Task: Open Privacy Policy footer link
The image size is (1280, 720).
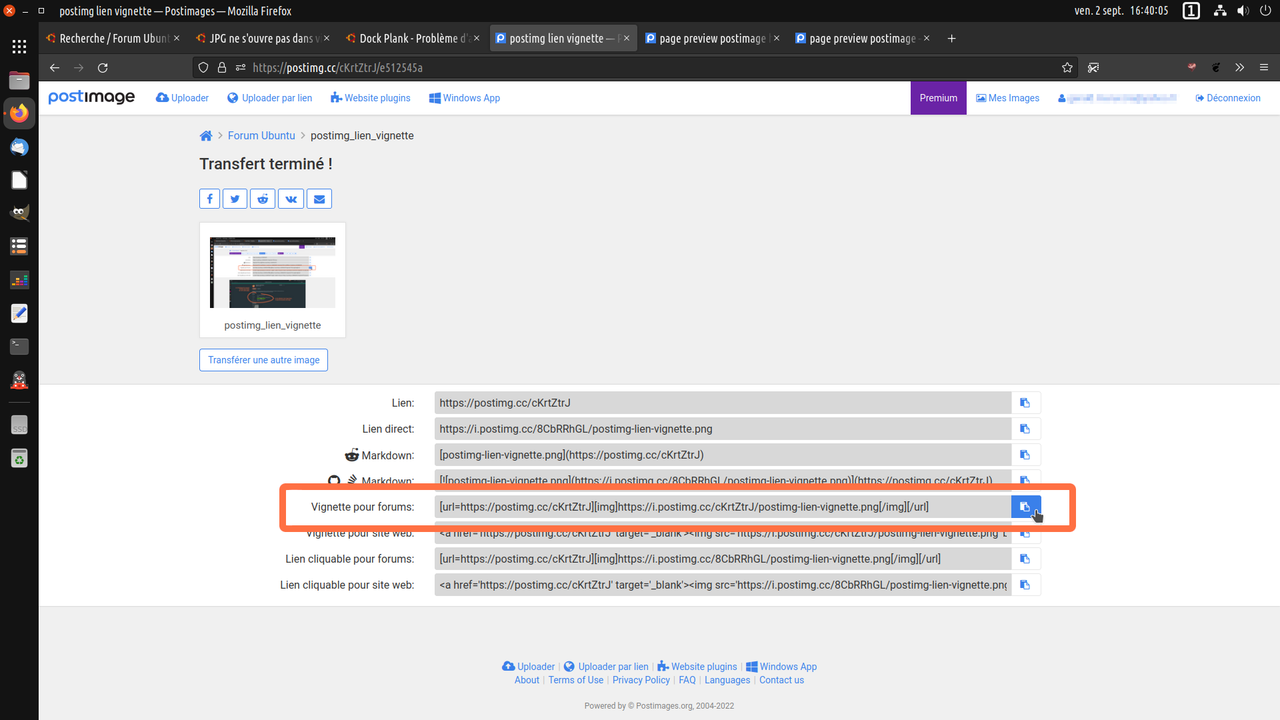Action: click(x=641, y=680)
